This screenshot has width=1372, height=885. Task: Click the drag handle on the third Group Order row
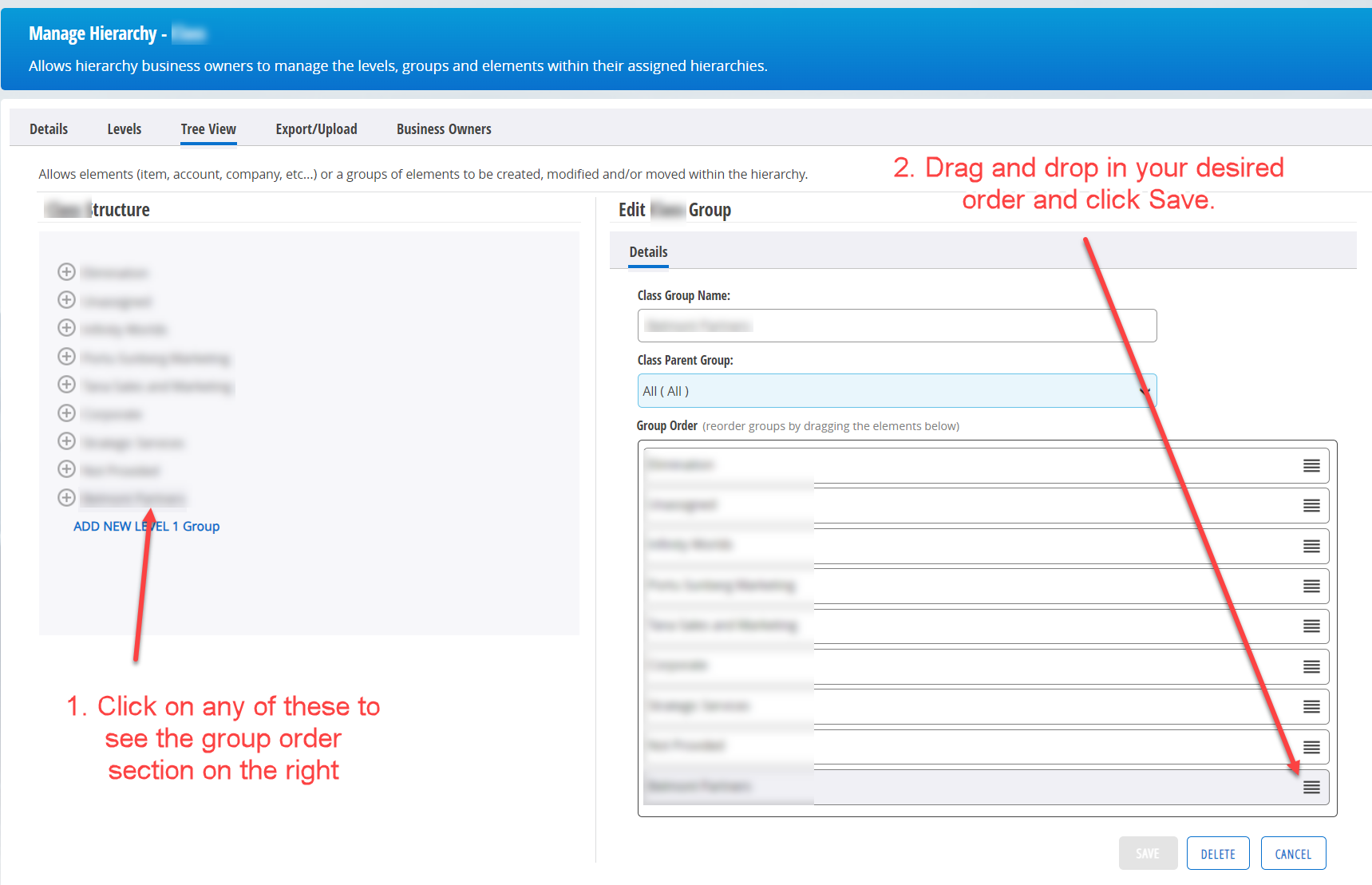click(x=1311, y=546)
